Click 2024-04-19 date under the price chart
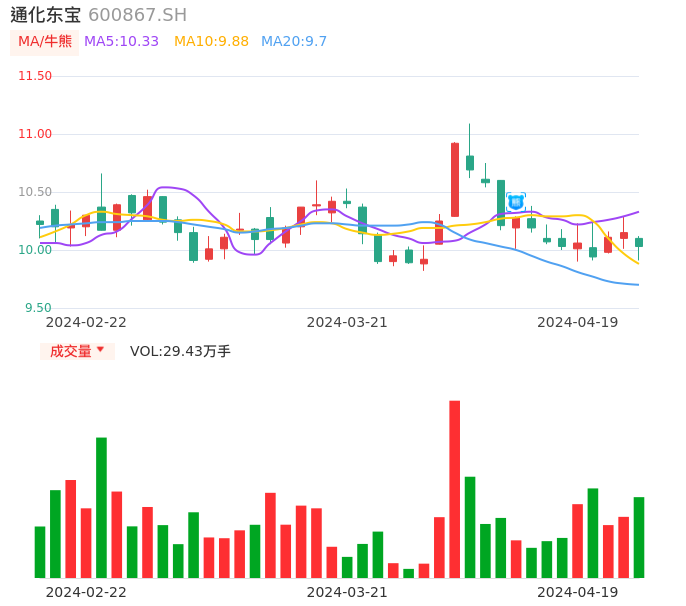Image resolution: width=686 pixels, height=606 pixels. coord(578,322)
